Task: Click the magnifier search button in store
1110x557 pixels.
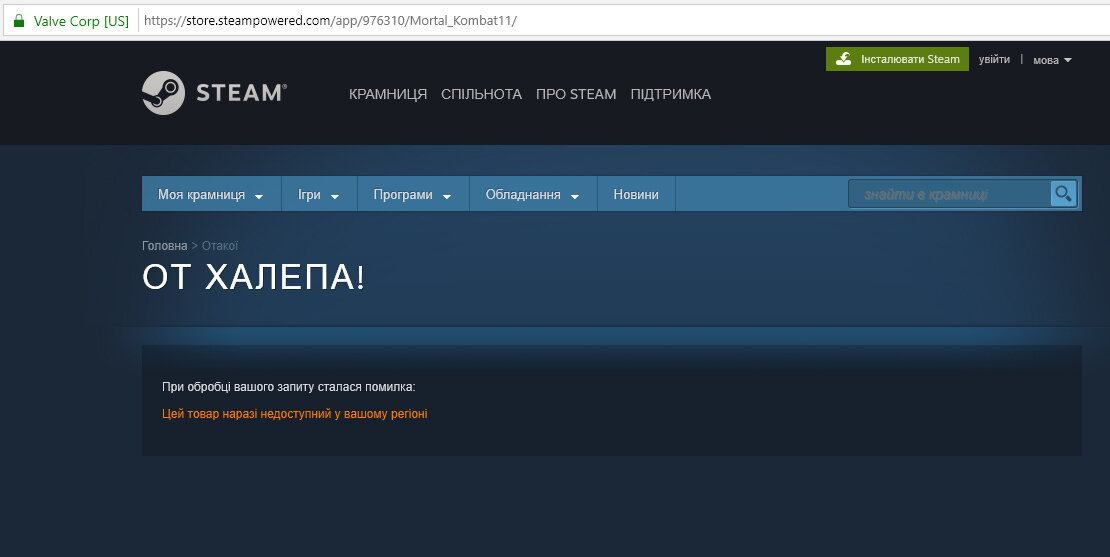Action: [x=1063, y=193]
